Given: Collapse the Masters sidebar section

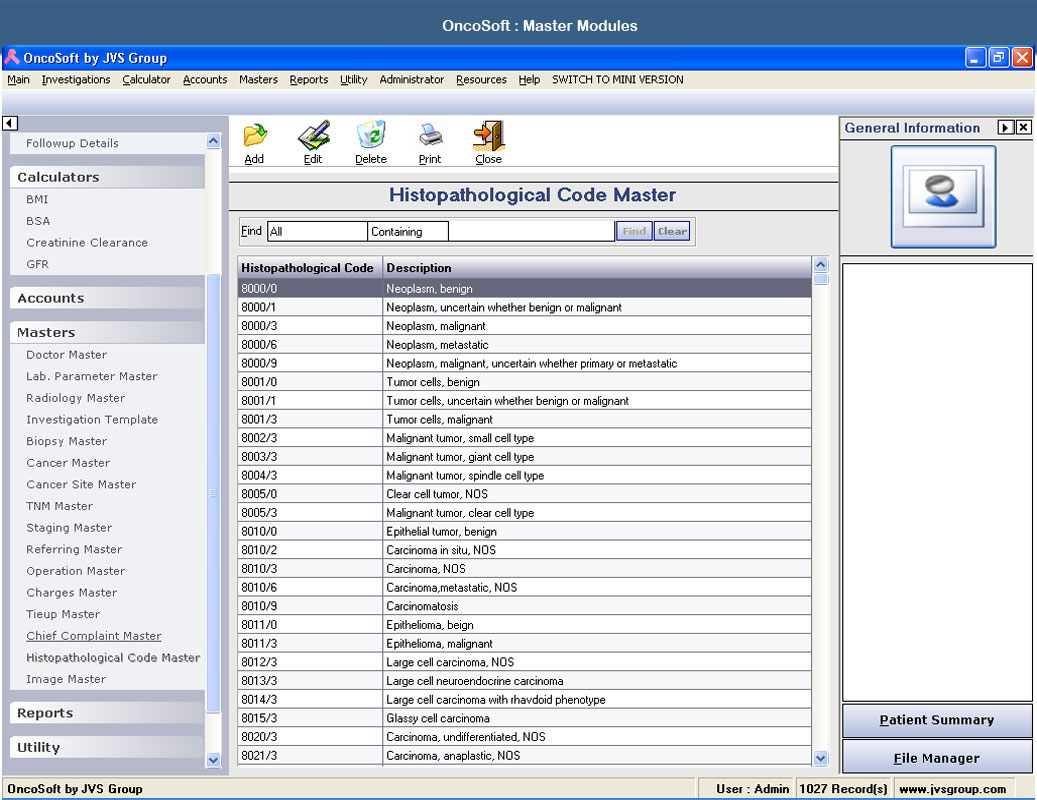Looking at the screenshot, I should (x=107, y=333).
